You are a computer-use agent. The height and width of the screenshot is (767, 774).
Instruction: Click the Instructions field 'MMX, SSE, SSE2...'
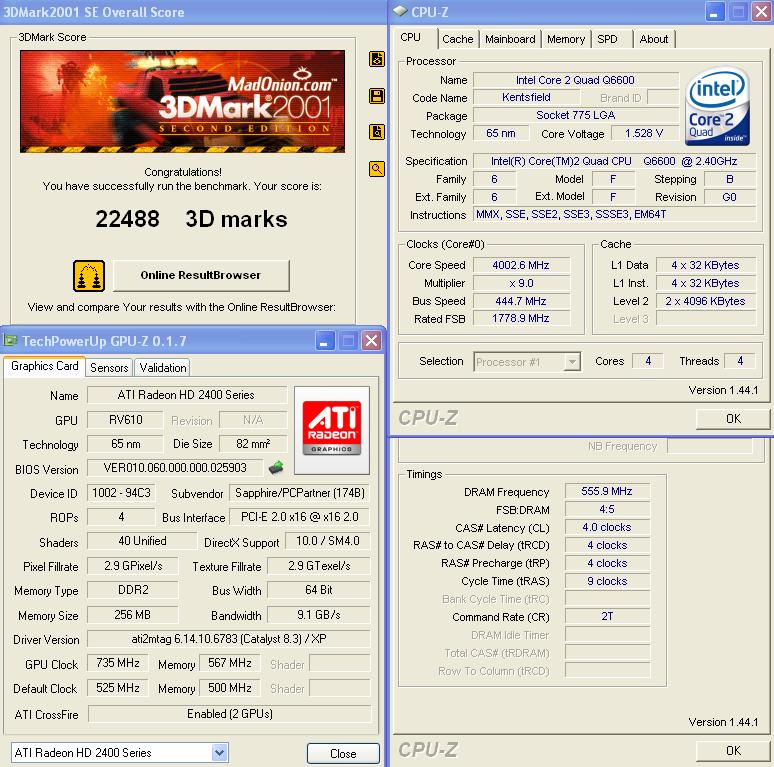615,214
